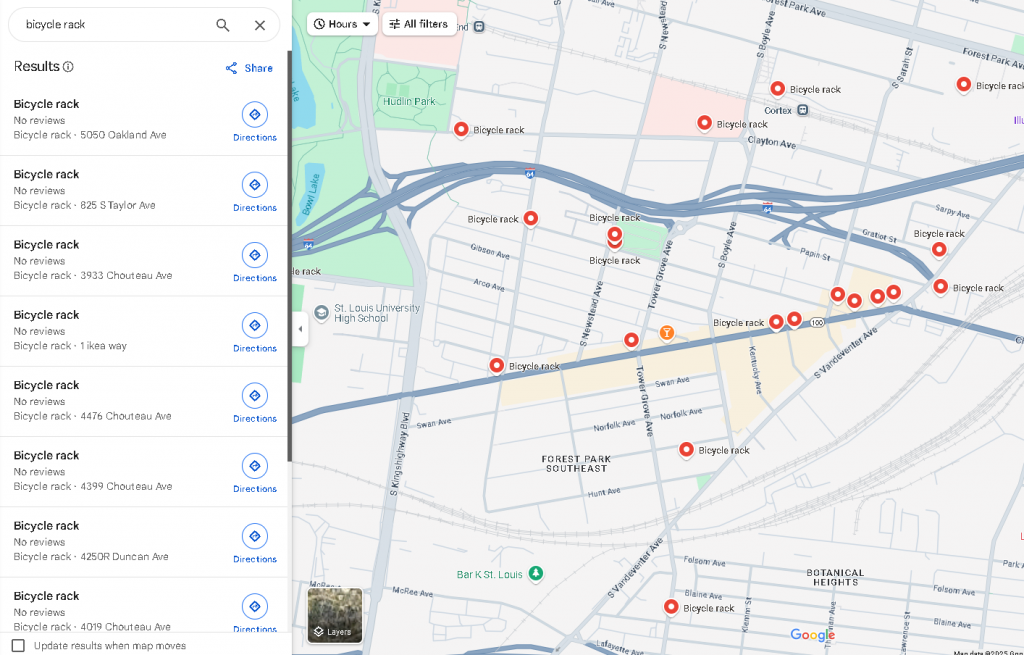Click the search magnifier icon
The width and height of the screenshot is (1024, 655).
tap(223, 25)
